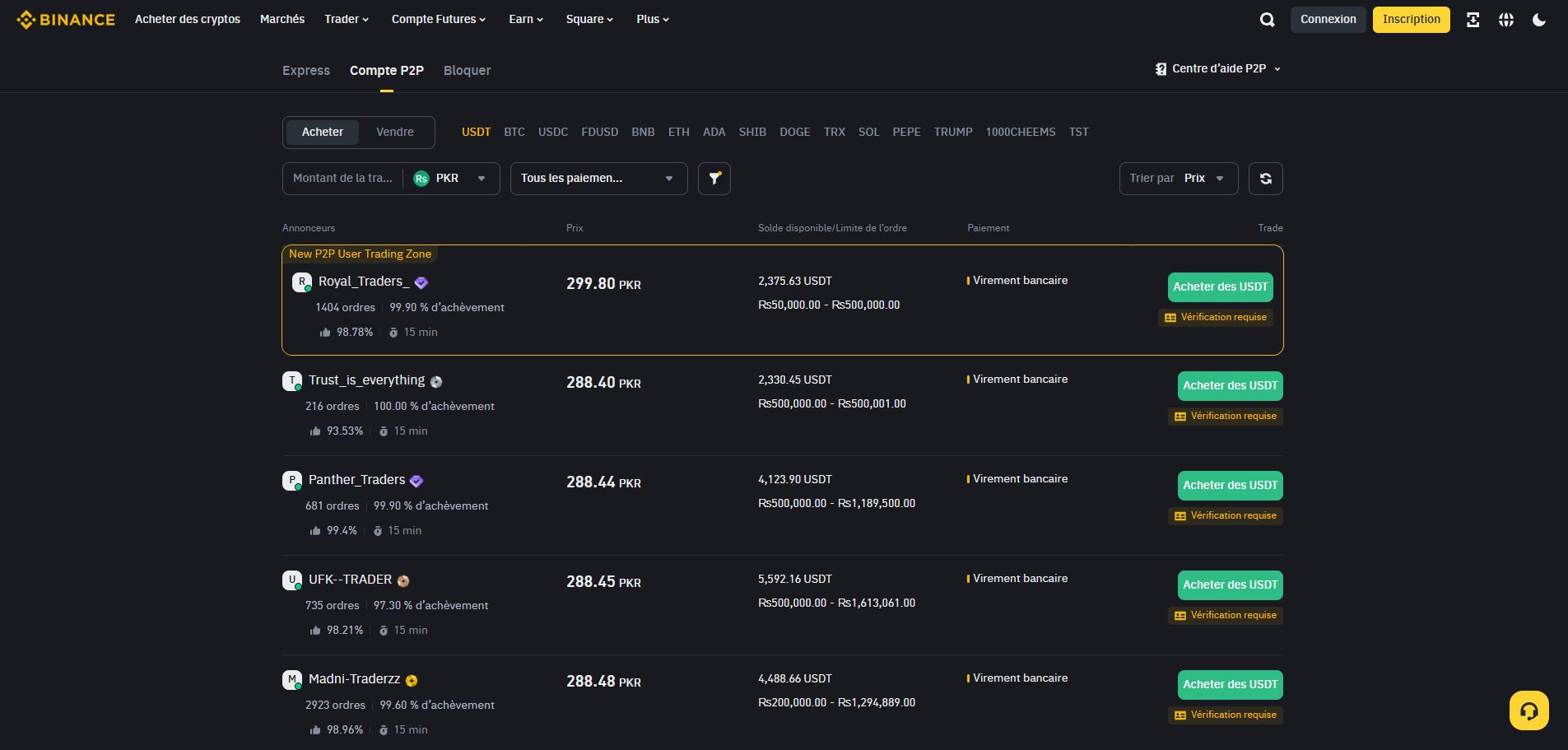Viewport: 1568px width, 750px height.
Task: Click Trust_is_everything avatar icon
Action: pyautogui.click(x=292, y=381)
